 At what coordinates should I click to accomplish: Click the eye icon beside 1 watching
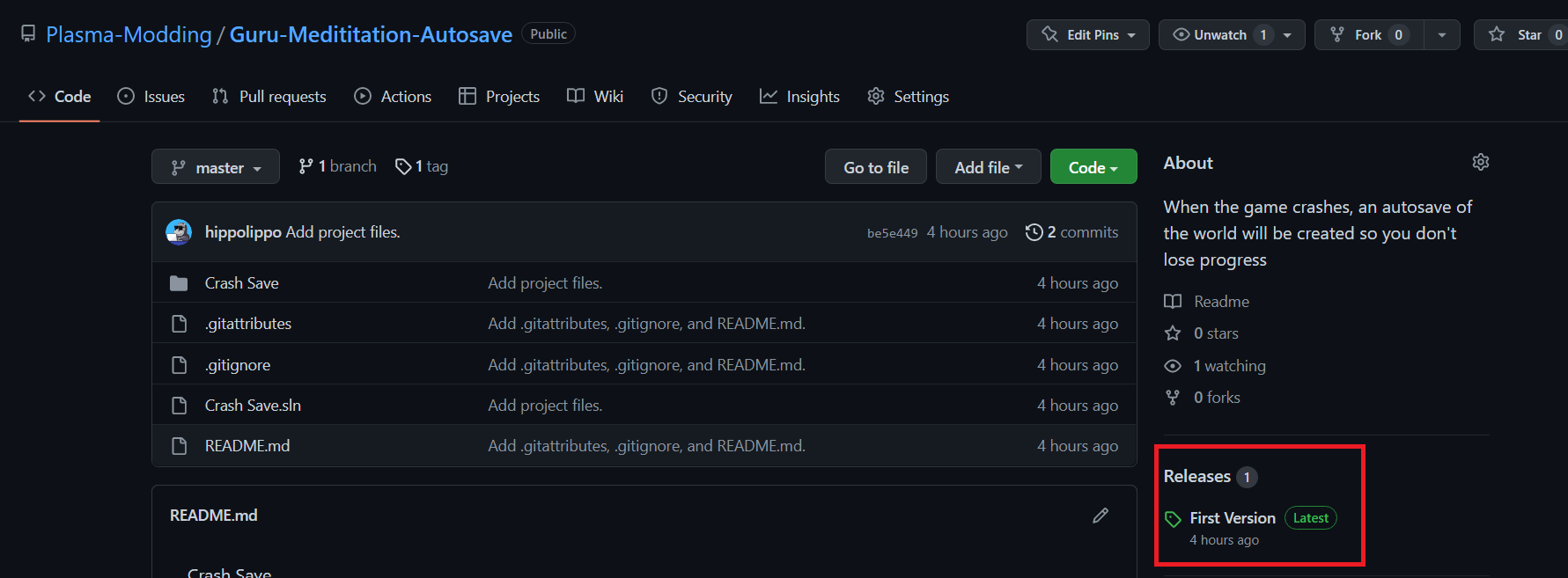tap(1173, 366)
